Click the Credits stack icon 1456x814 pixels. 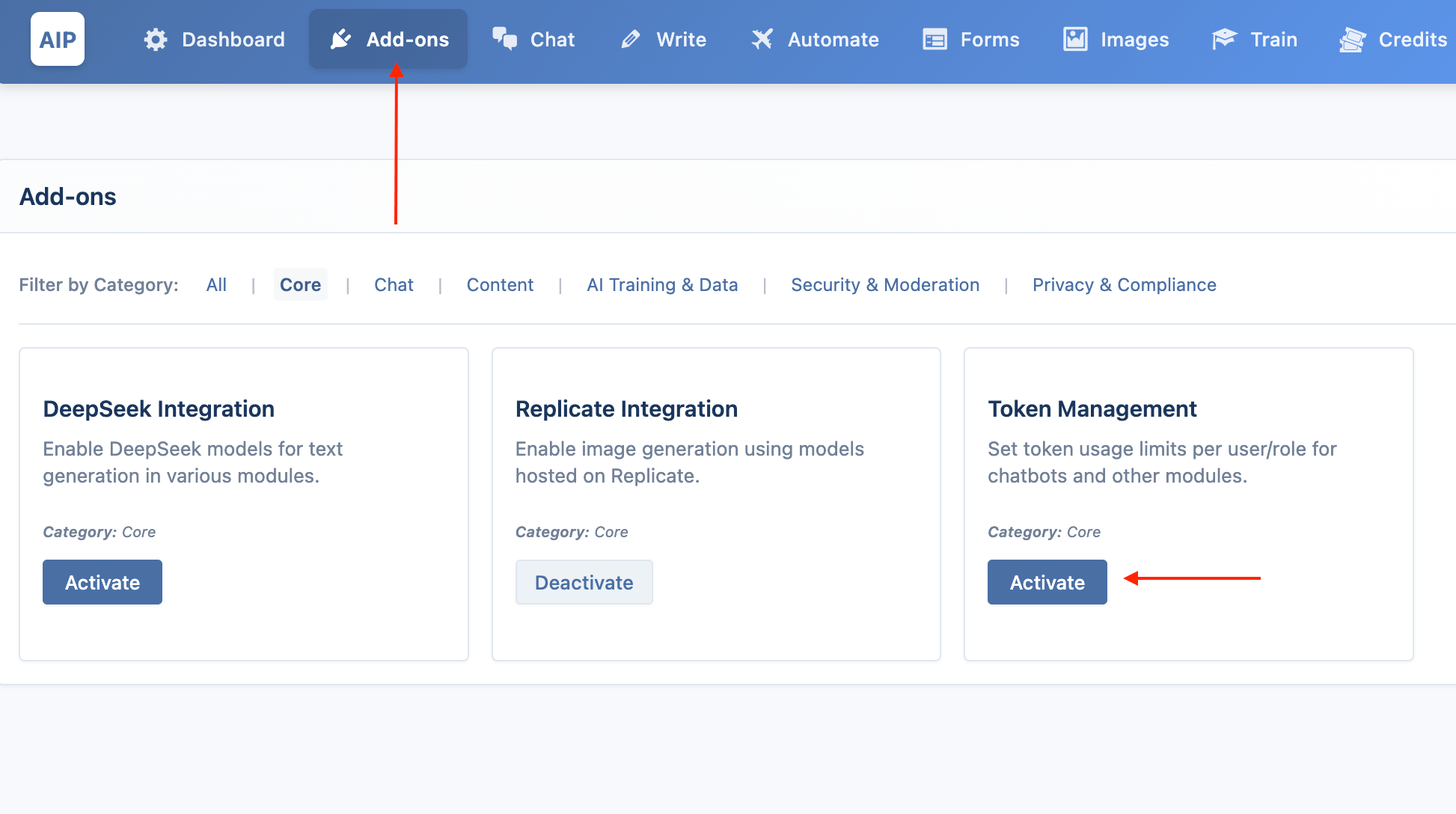tap(1352, 39)
